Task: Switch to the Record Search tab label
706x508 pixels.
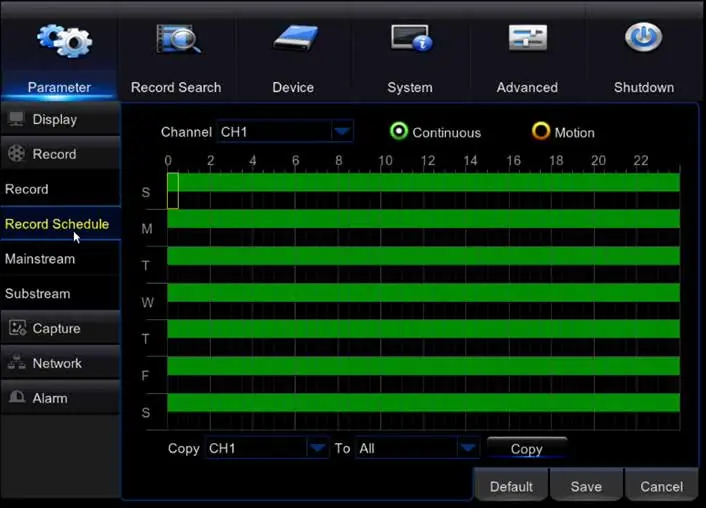Action: [176, 87]
